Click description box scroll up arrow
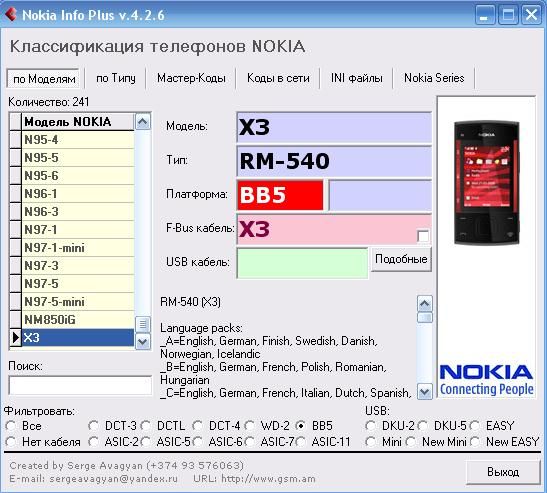The width and height of the screenshot is (547, 493). [x=425, y=304]
